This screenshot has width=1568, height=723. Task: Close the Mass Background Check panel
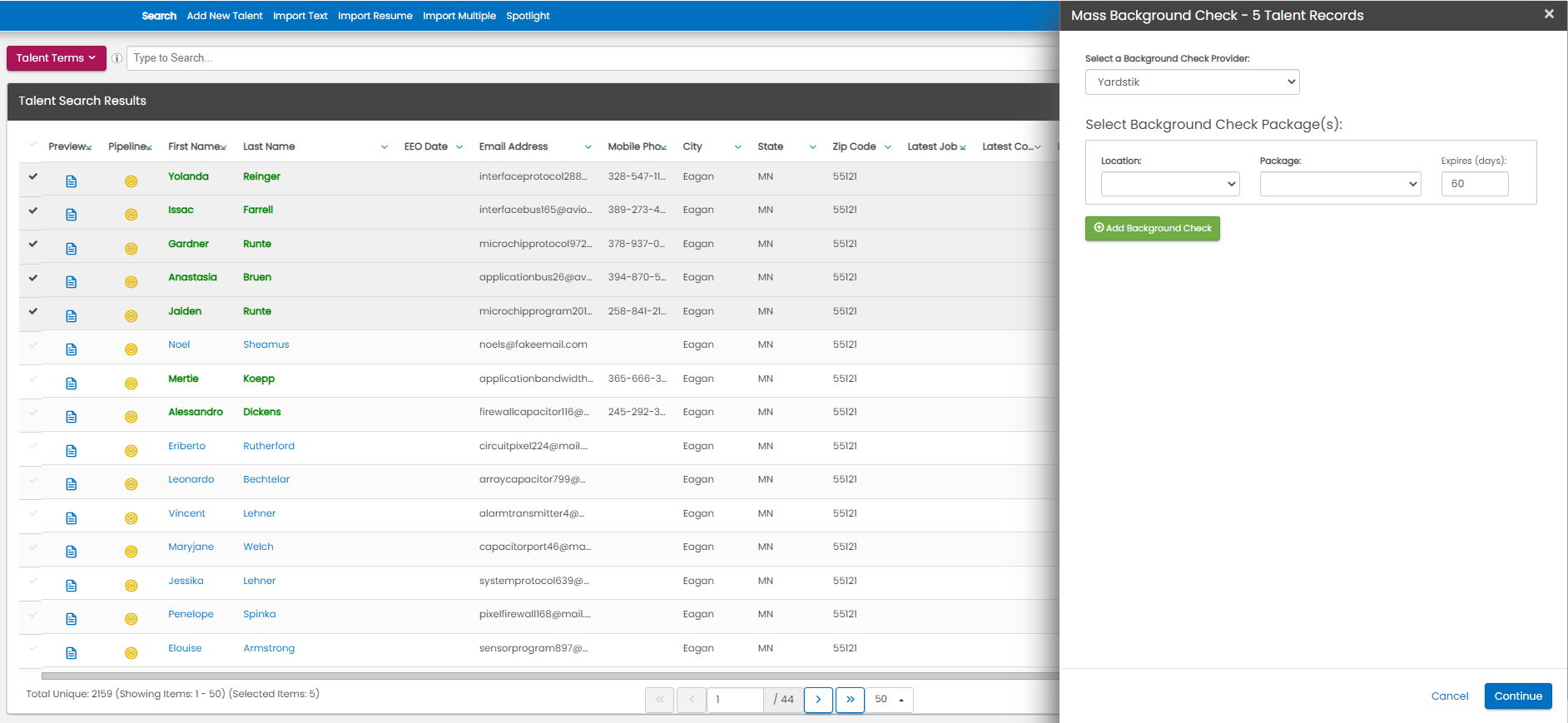point(1549,14)
